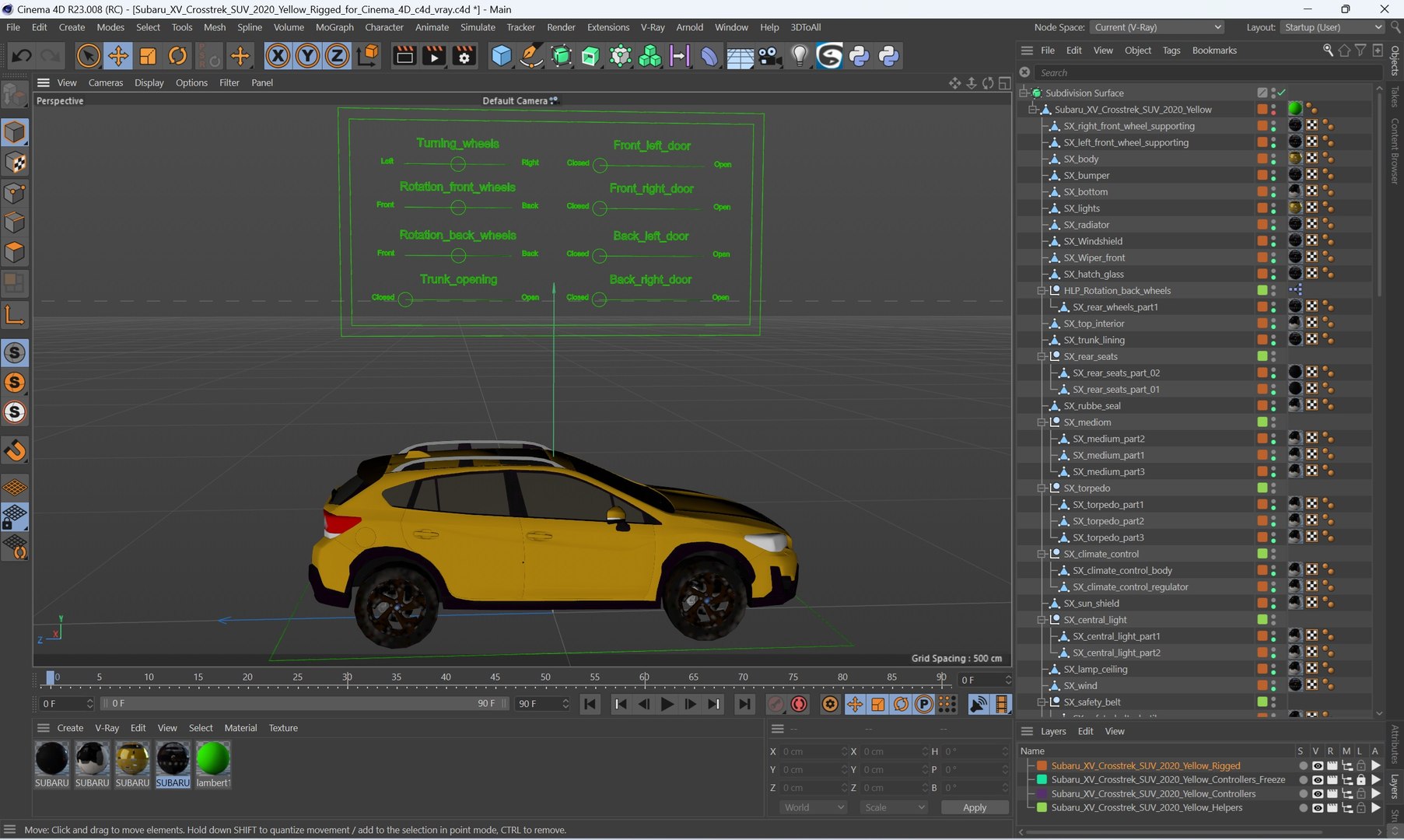Screen dimensions: 1404x840
Task: Activate the Move tool in top toolbar
Action: [118, 56]
